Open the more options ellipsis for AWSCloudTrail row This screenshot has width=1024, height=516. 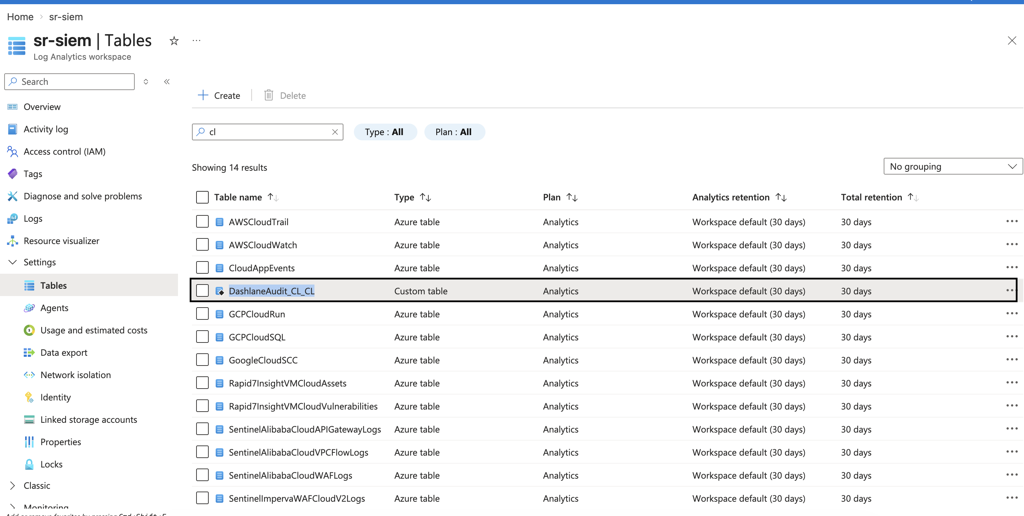[x=1012, y=221]
